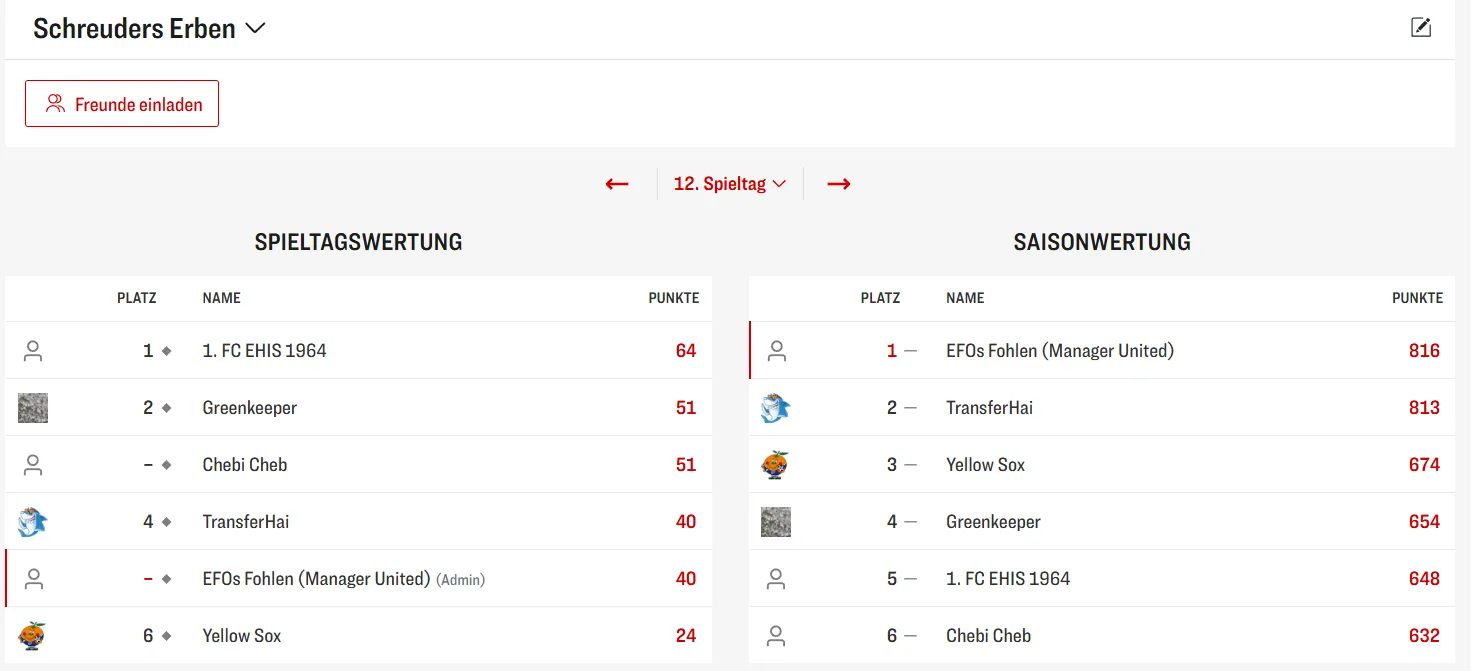1472x671 pixels.
Task: Open EFOs Fohlen team in Saisonwertung
Action: click(1059, 351)
